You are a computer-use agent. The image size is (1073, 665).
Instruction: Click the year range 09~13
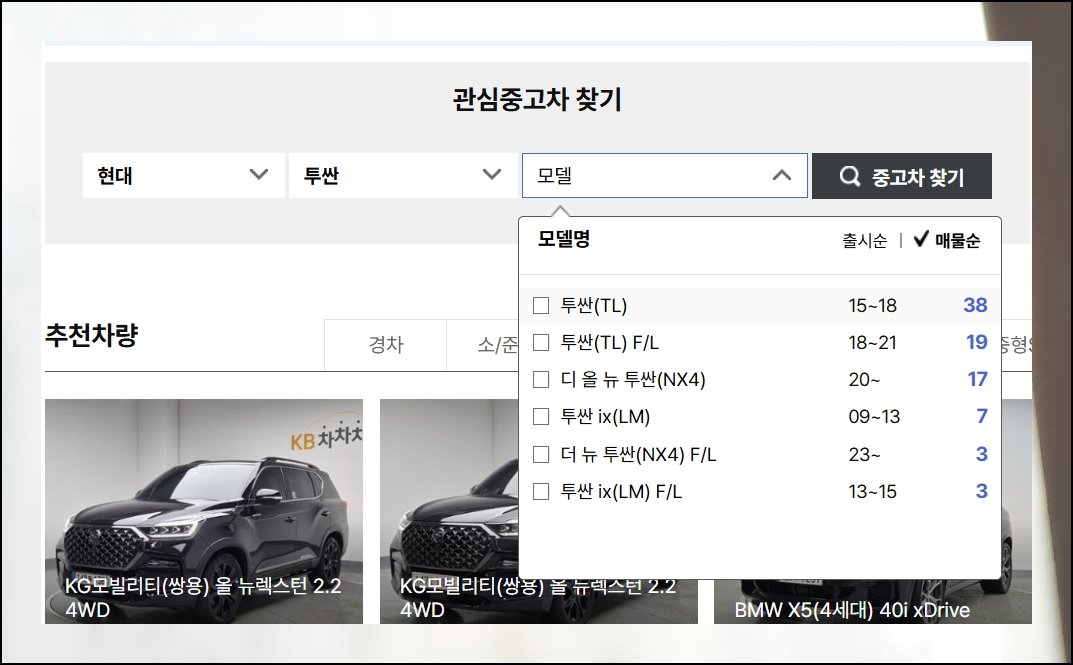click(874, 417)
